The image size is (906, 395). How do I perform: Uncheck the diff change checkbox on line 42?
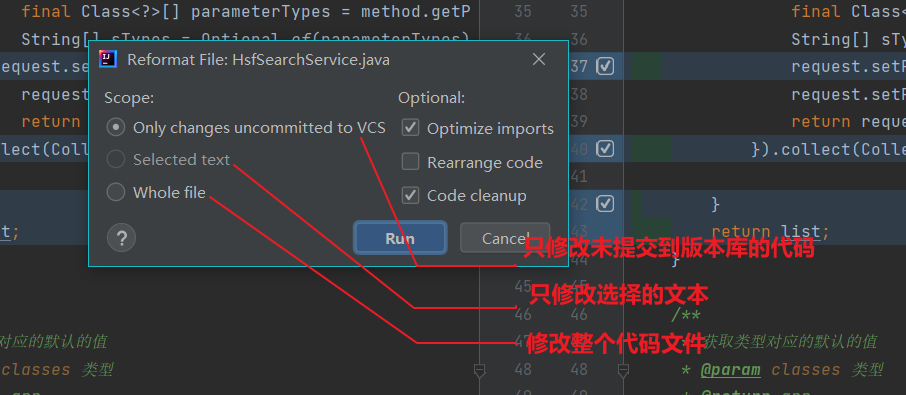(x=605, y=204)
